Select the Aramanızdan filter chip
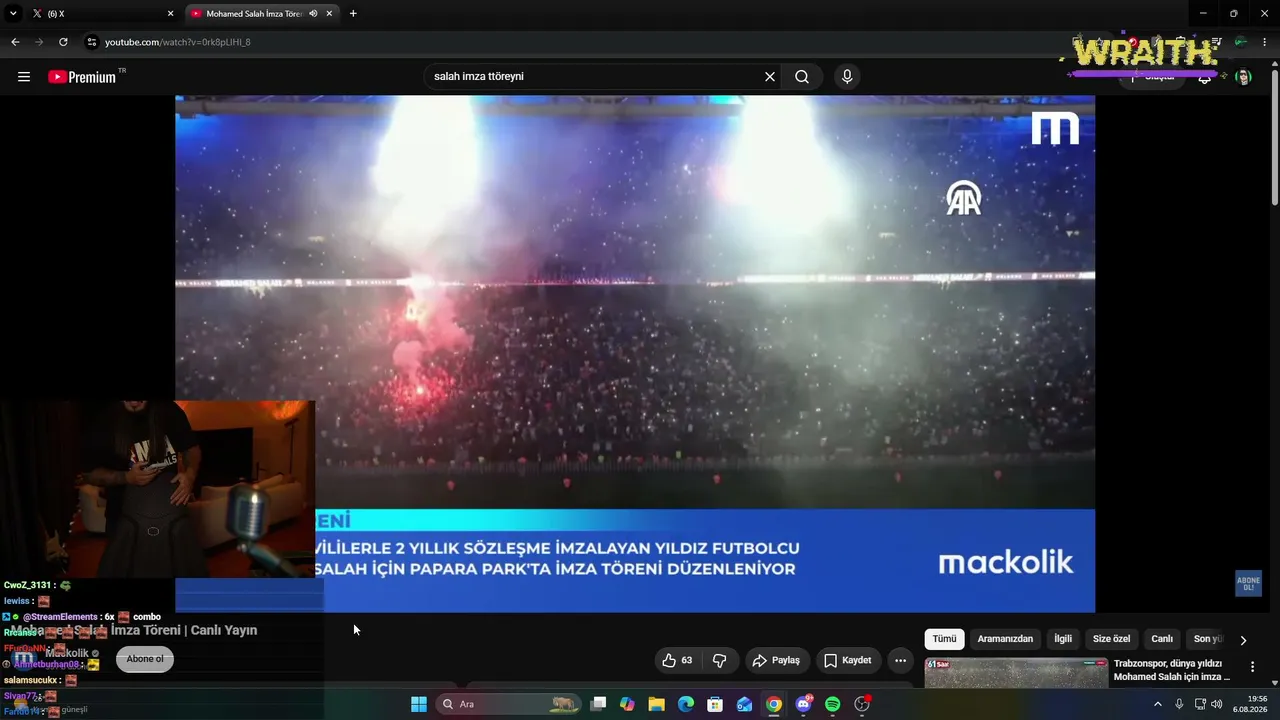 tap(1005, 639)
